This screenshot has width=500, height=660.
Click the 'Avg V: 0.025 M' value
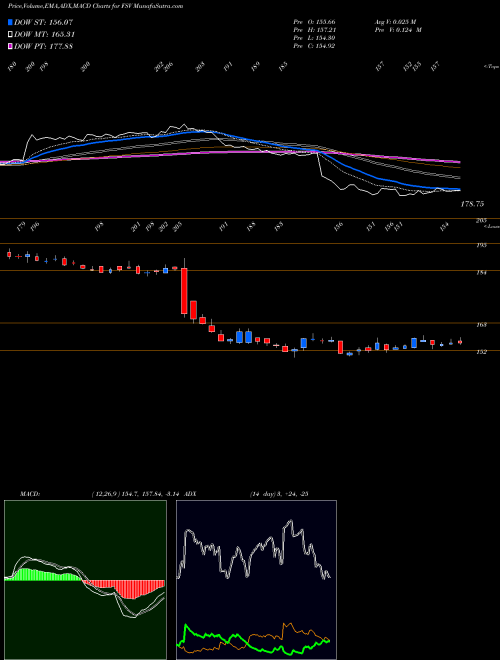[395, 21]
